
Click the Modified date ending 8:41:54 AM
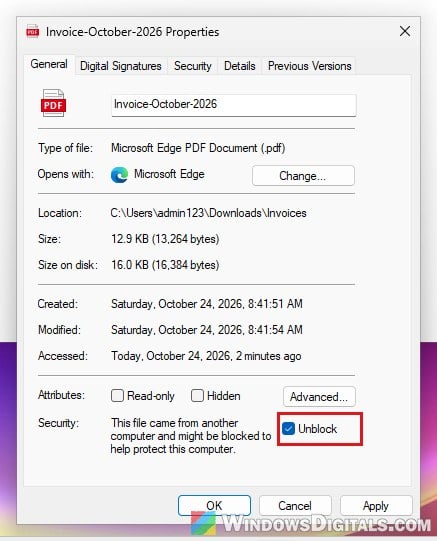tap(207, 329)
